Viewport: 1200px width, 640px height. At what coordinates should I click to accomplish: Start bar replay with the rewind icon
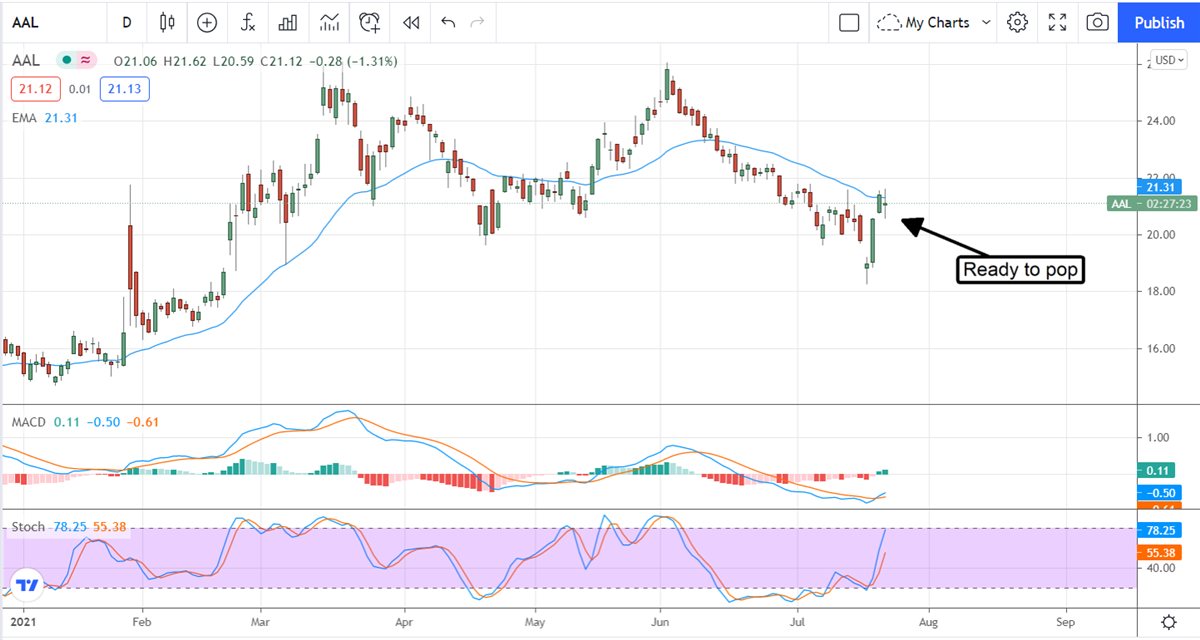410,22
